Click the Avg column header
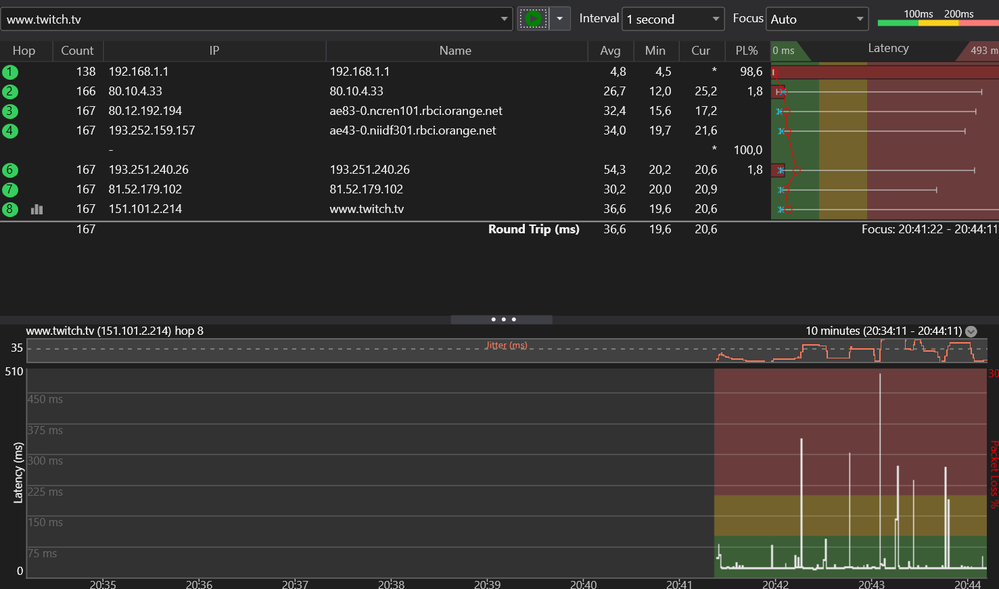 point(610,50)
